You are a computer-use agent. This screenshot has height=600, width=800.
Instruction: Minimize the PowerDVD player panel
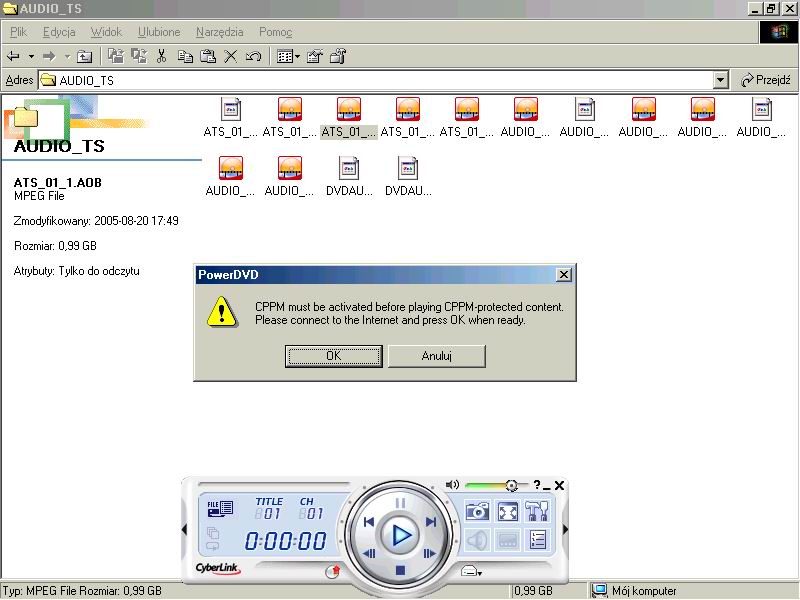547,487
